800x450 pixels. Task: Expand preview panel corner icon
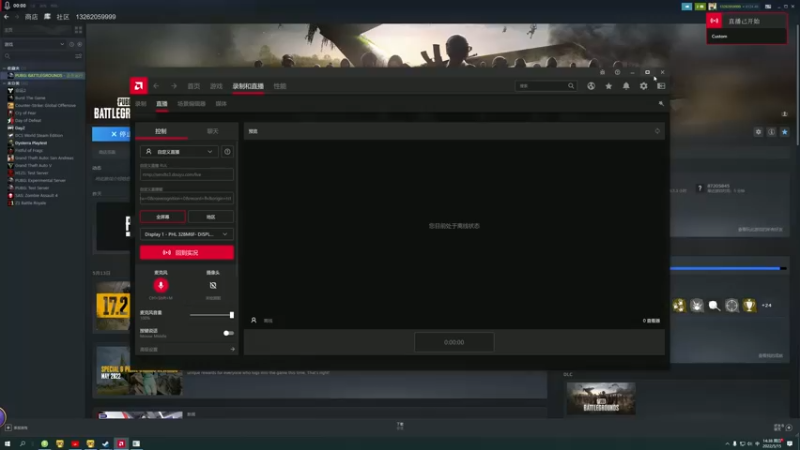point(657,131)
